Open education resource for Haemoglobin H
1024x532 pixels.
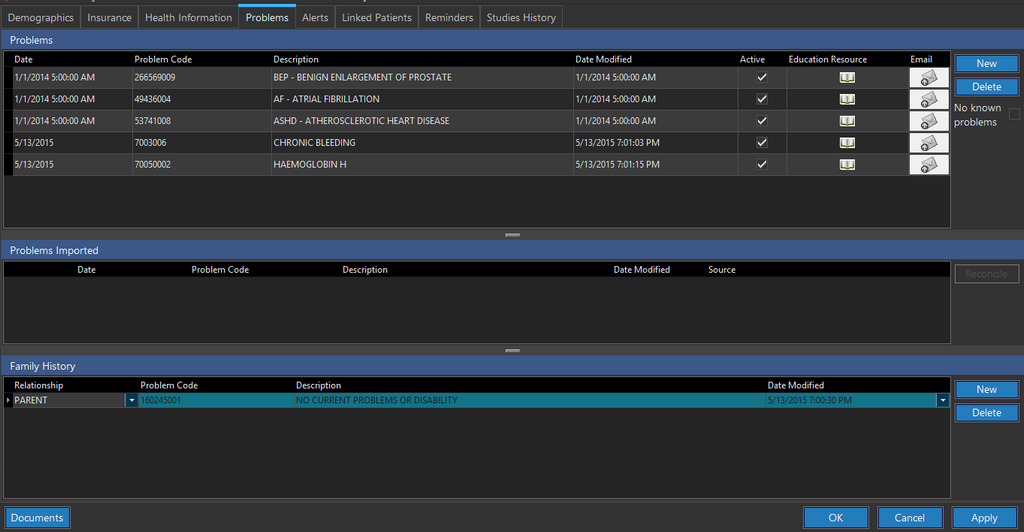pos(847,165)
